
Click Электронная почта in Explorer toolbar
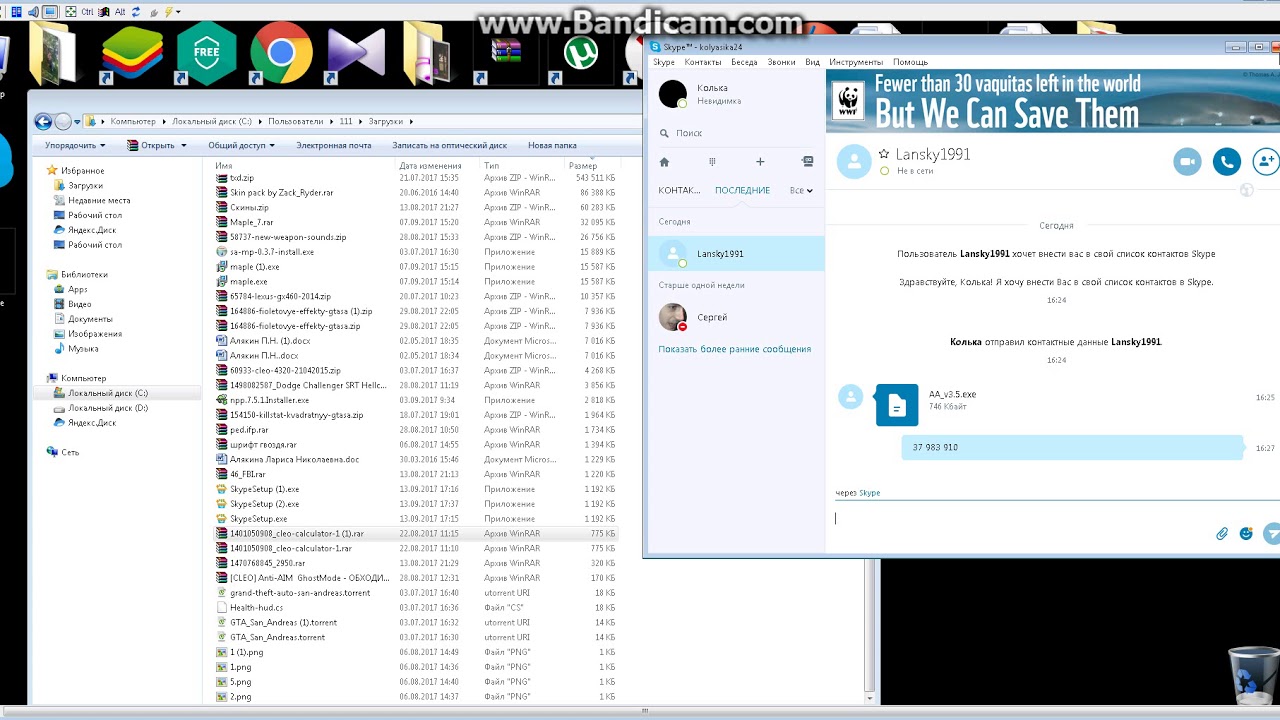(333, 145)
